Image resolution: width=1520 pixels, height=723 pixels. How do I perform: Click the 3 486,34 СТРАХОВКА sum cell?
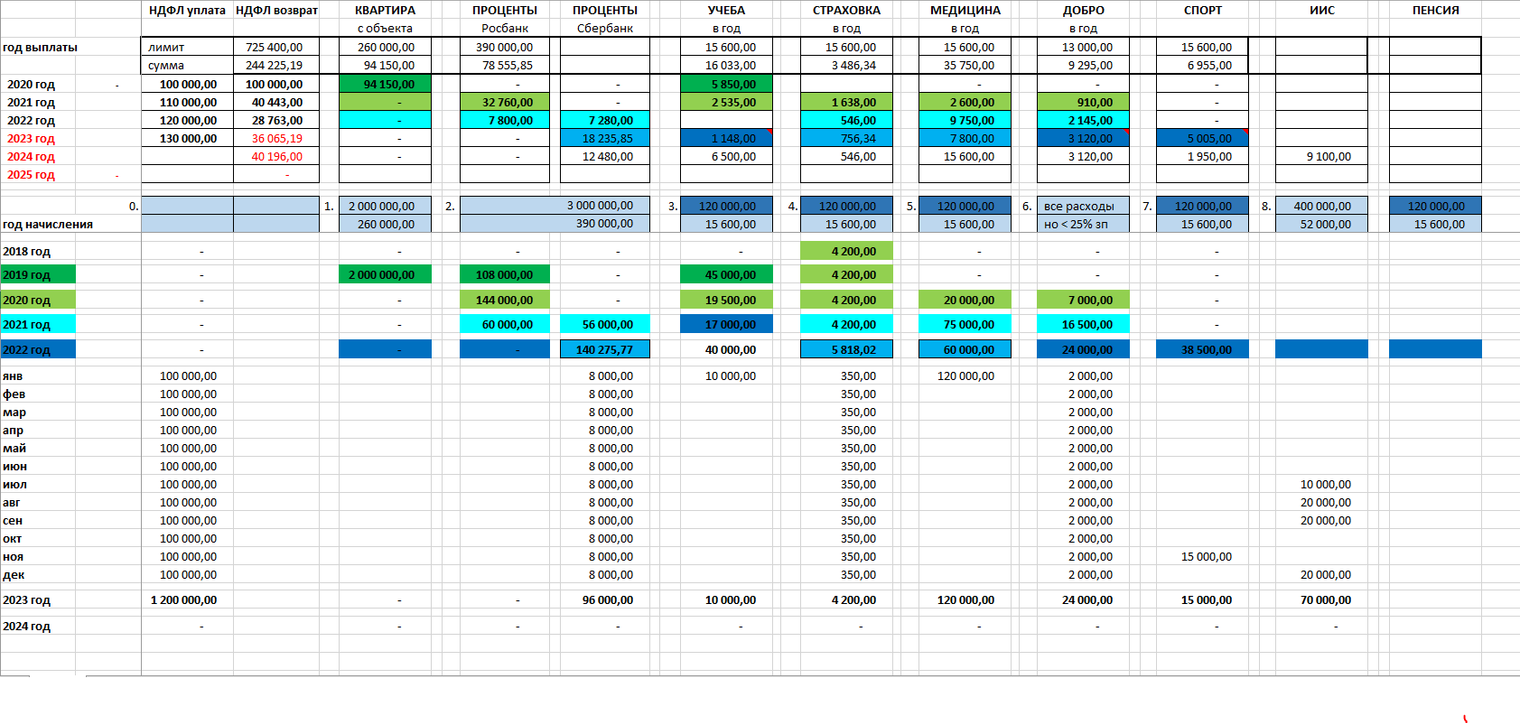pos(846,65)
